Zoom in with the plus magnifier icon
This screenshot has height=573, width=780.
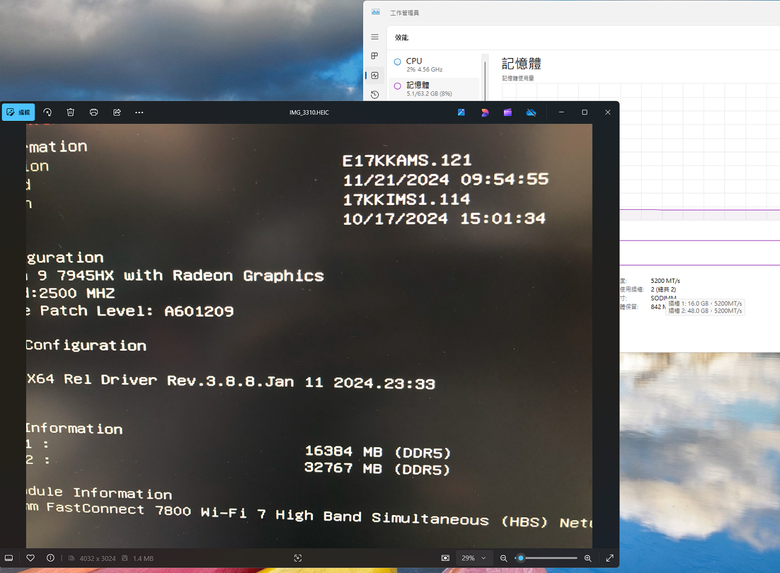tap(587, 558)
